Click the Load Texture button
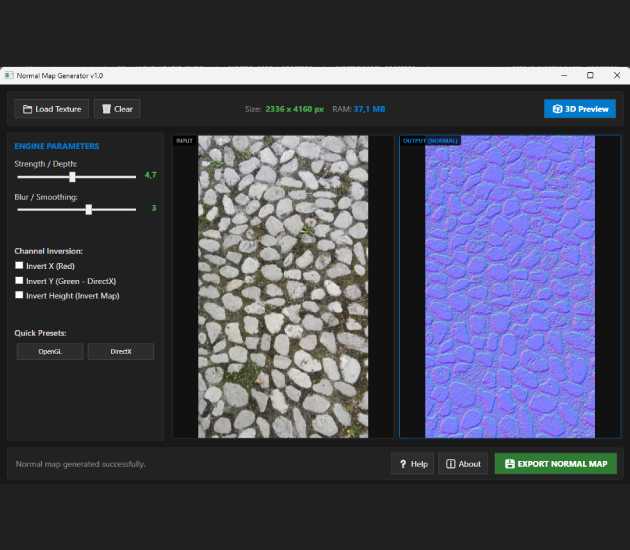Image resolution: width=630 pixels, height=550 pixels. [52, 109]
